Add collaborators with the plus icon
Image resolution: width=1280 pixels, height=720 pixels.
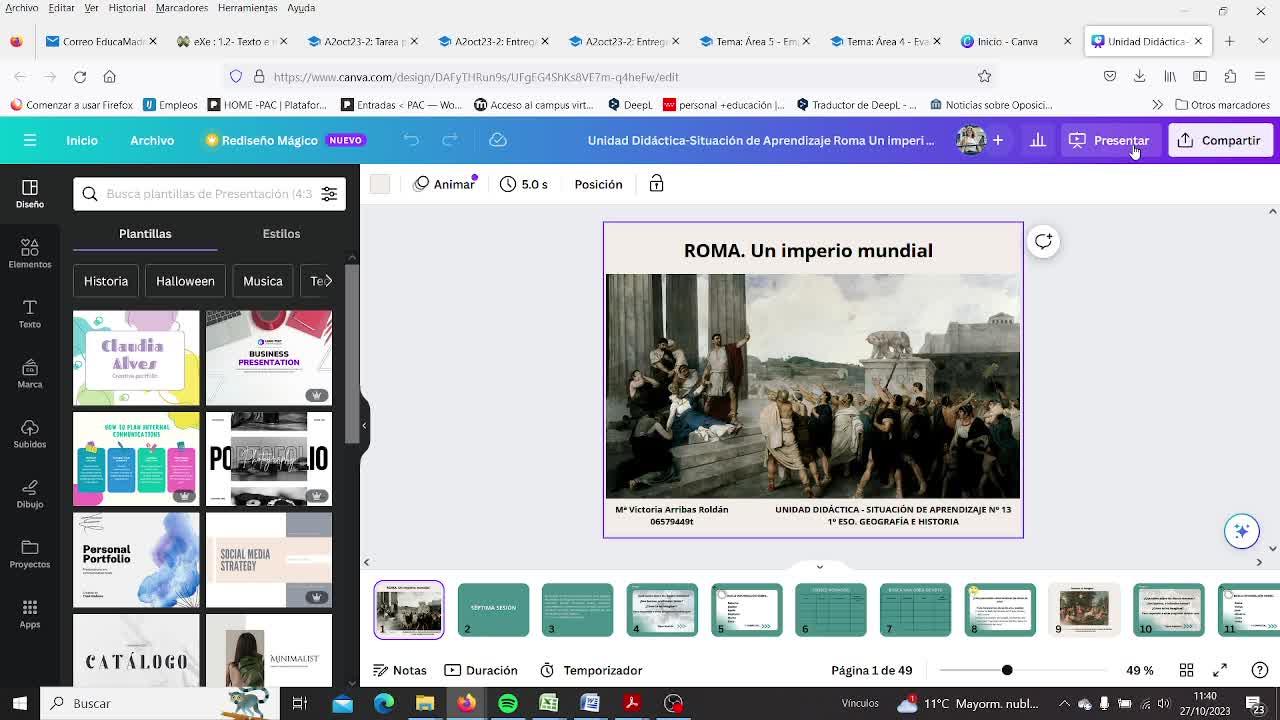pos(998,140)
